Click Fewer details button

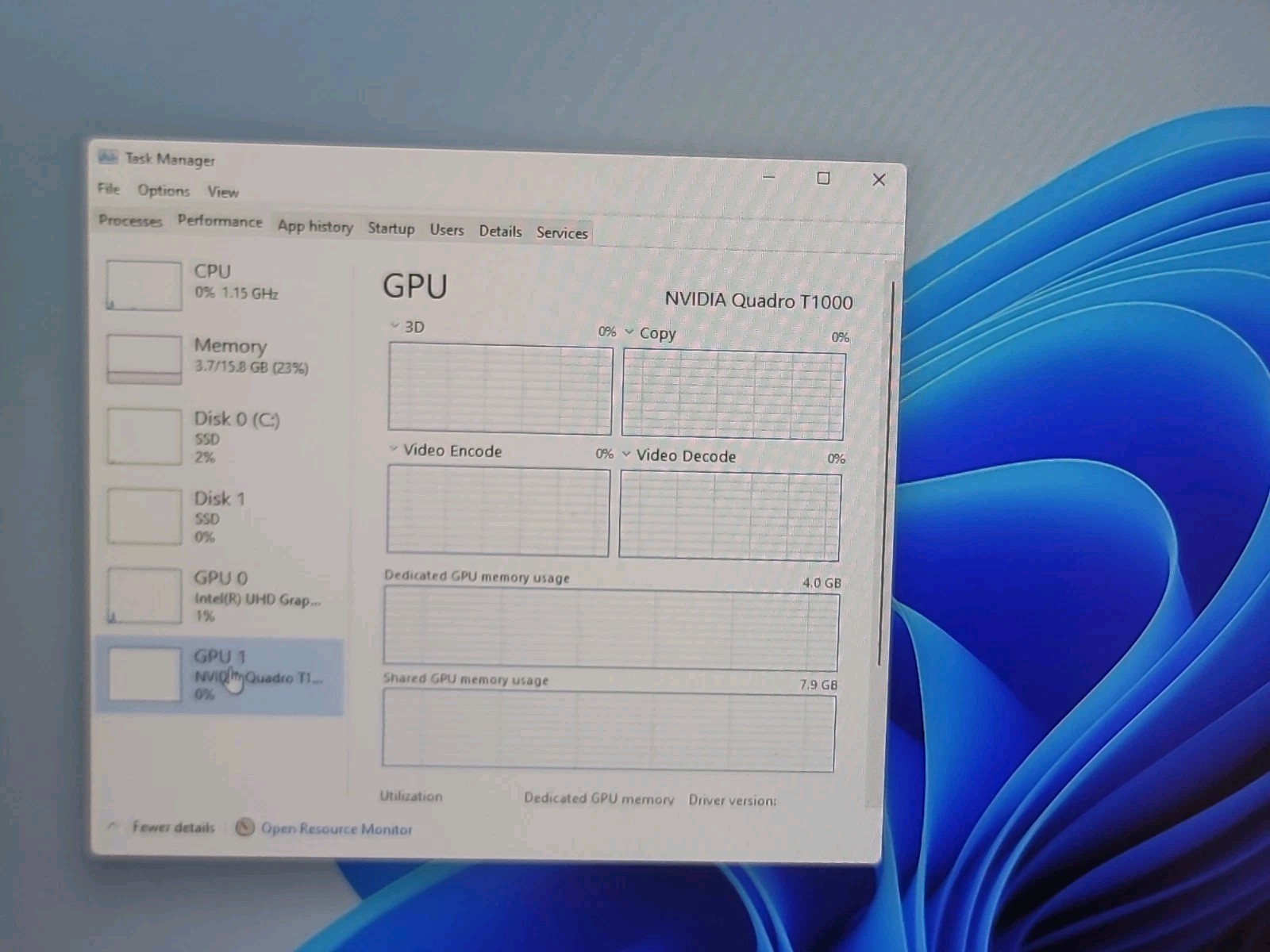pos(173,827)
